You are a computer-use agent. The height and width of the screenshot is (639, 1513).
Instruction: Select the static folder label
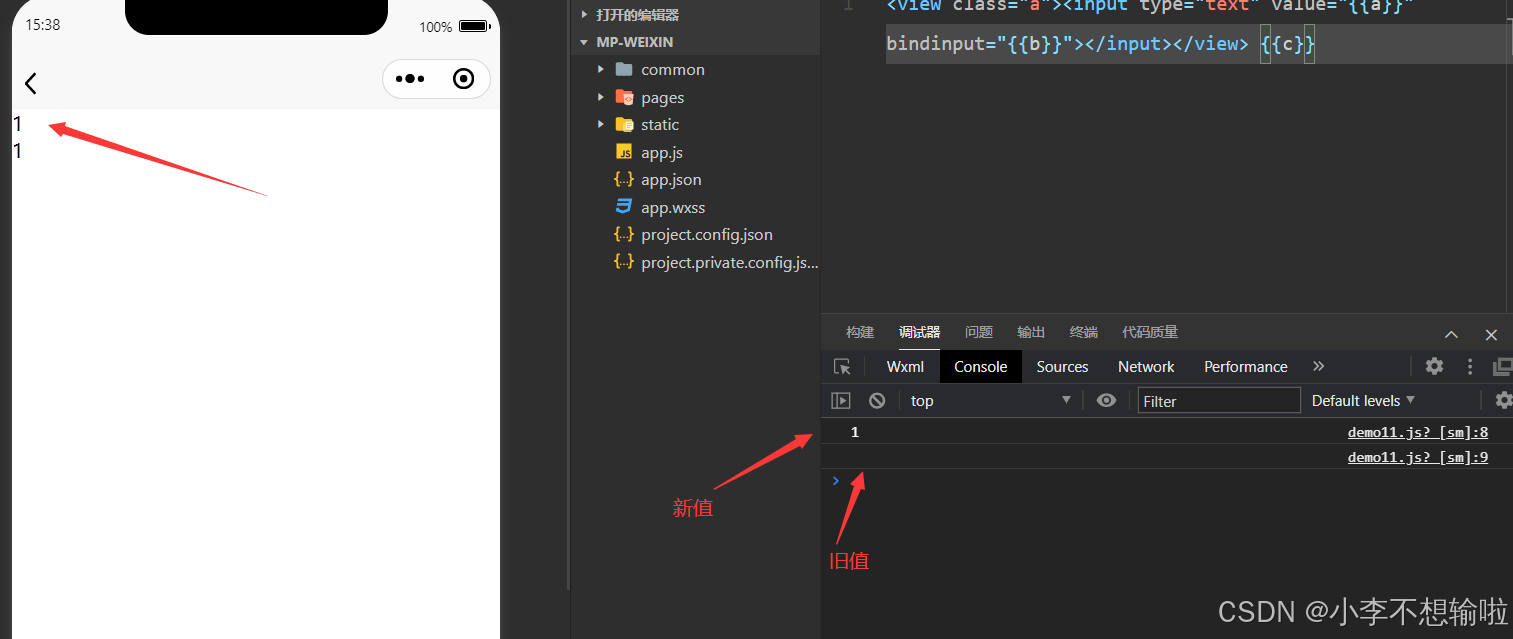[x=660, y=124]
